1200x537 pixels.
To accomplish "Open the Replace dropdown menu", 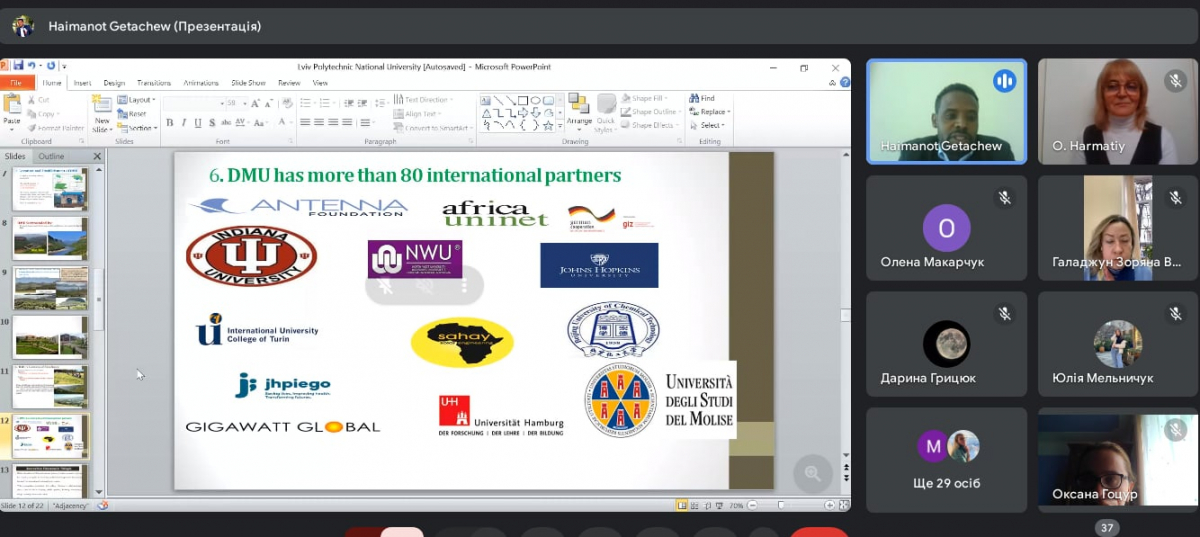I will 710,112.
